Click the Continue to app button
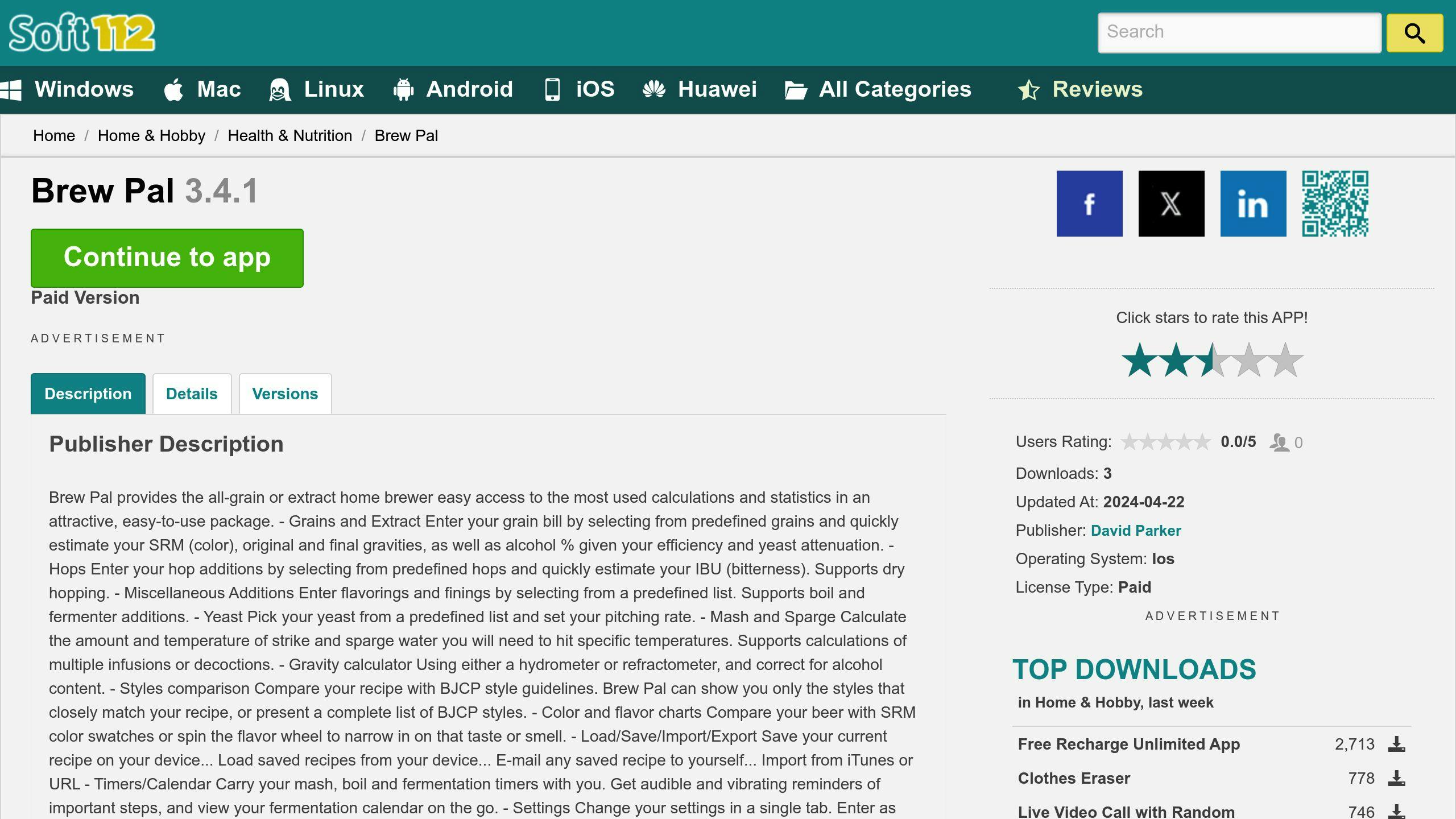Screen dimensions: 1456x819 (167, 258)
